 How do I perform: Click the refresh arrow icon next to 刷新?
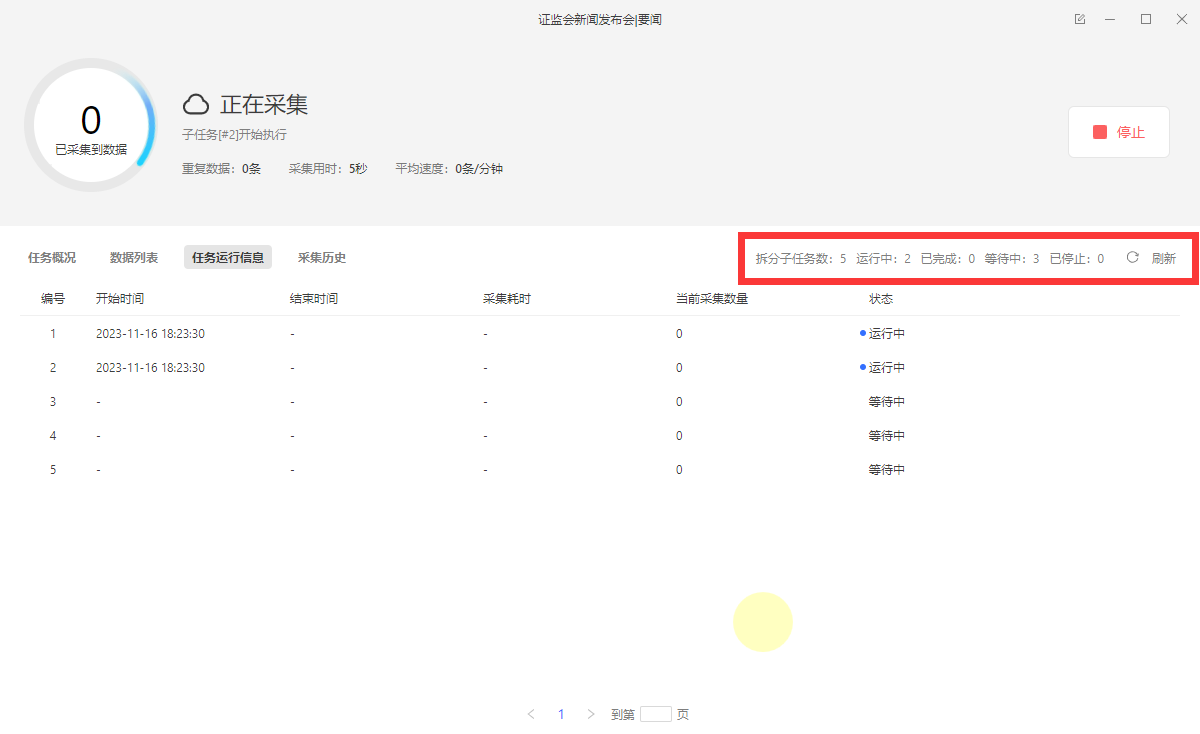(x=1133, y=257)
